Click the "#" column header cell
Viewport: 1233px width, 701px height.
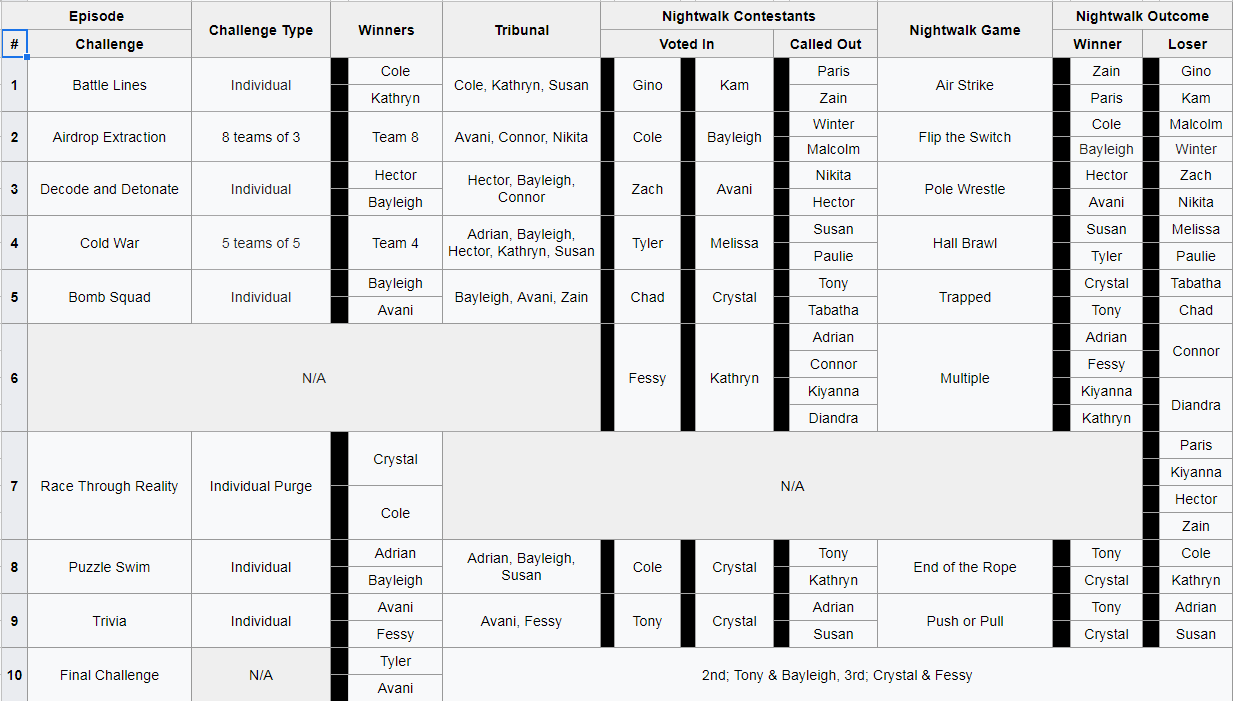click(14, 44)
